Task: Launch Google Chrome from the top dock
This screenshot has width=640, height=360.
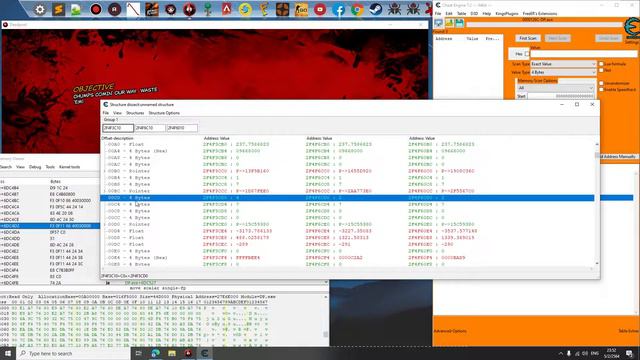Action: pyautogui.click(x=357, y=9)
